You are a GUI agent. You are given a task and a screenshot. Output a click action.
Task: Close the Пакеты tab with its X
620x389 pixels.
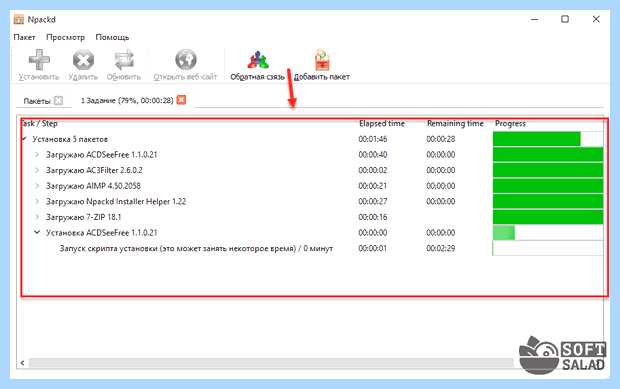[x=58, y=100]
